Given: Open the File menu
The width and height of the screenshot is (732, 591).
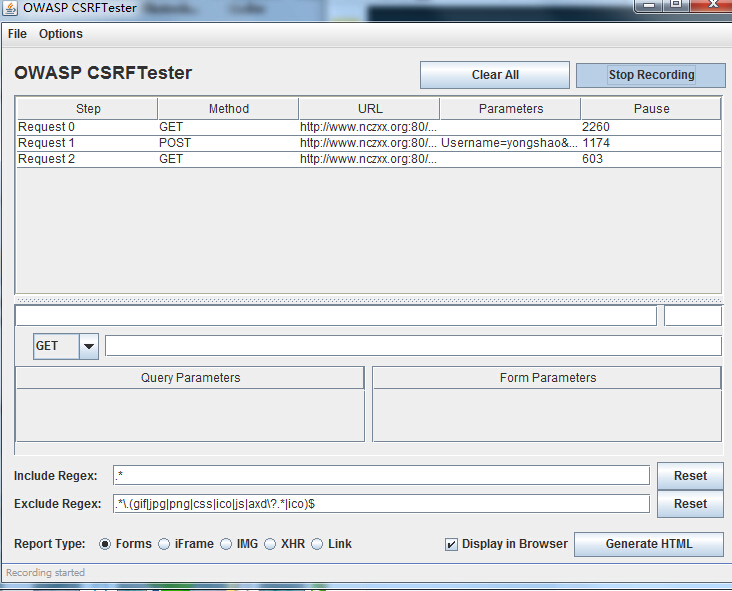Looking at the screenshot, I should pos(17,34).
